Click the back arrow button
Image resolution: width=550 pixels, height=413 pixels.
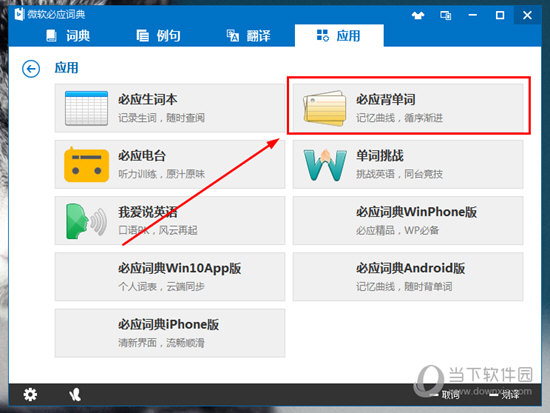click(x=31, y=68)
